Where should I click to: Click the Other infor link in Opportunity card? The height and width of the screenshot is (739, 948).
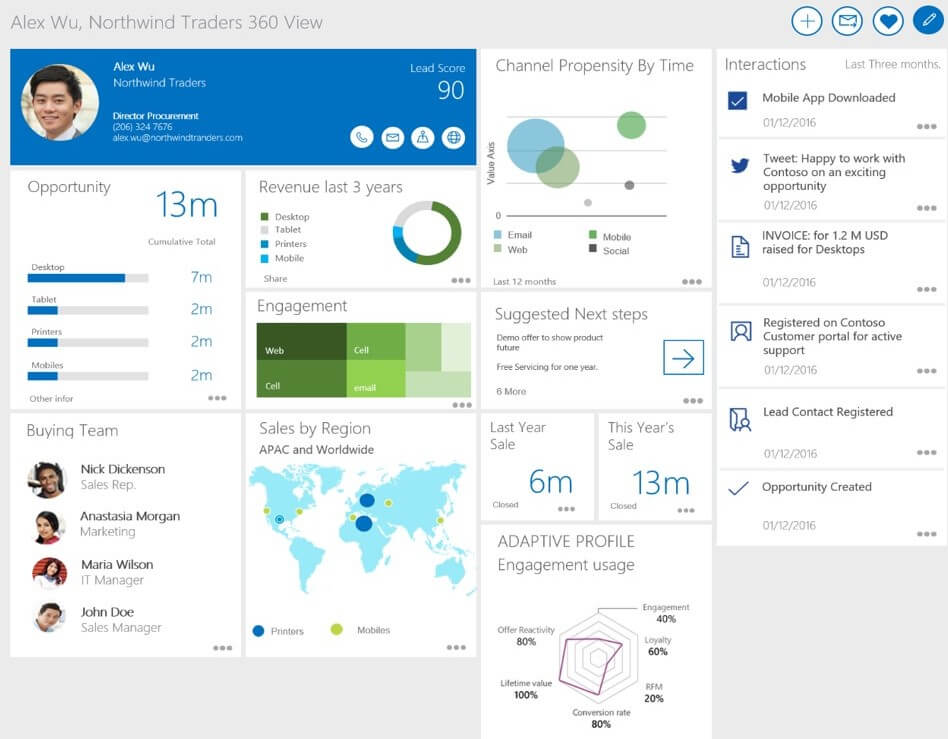51,399
